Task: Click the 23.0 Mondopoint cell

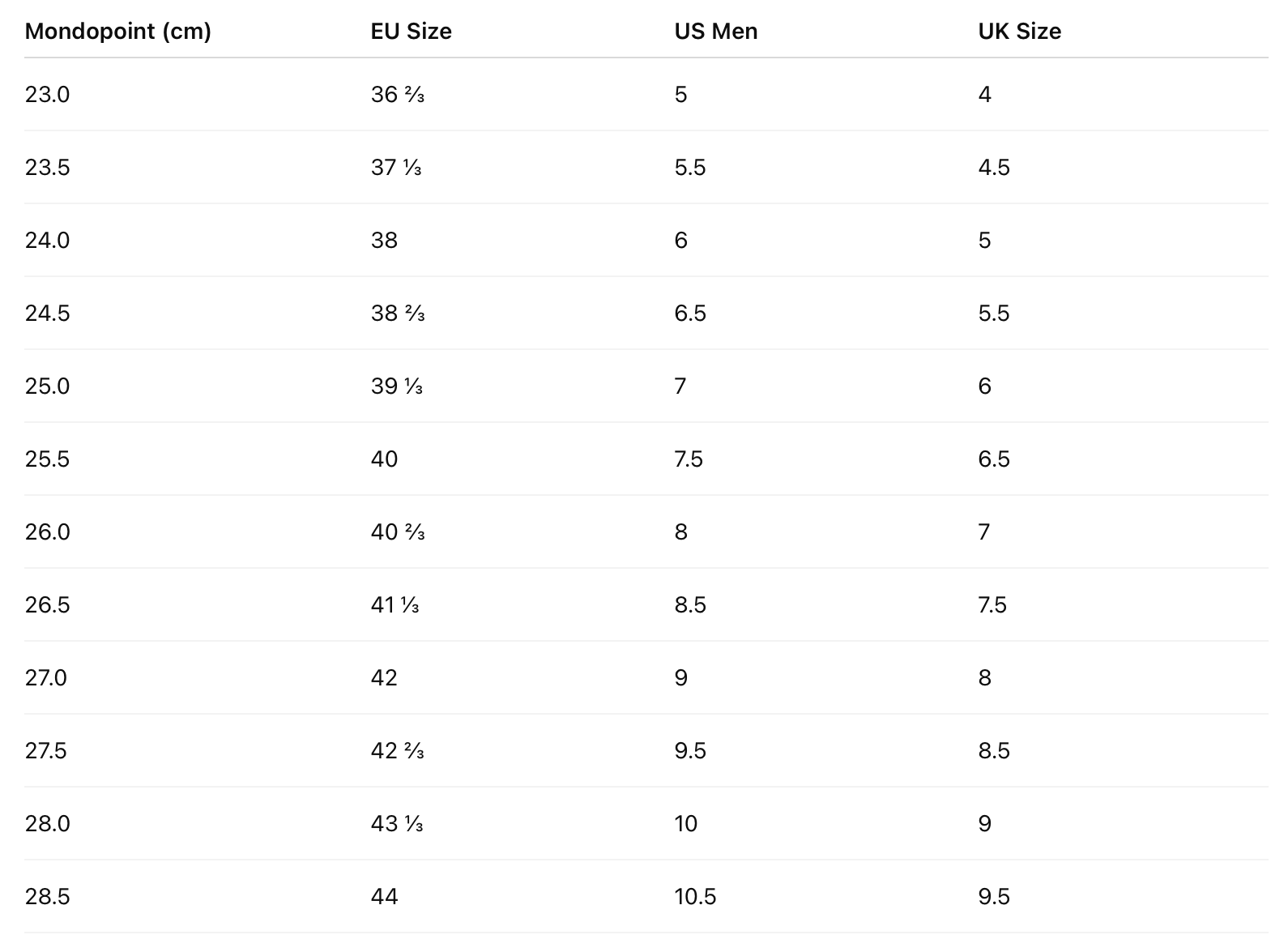Action: point(47,95)
